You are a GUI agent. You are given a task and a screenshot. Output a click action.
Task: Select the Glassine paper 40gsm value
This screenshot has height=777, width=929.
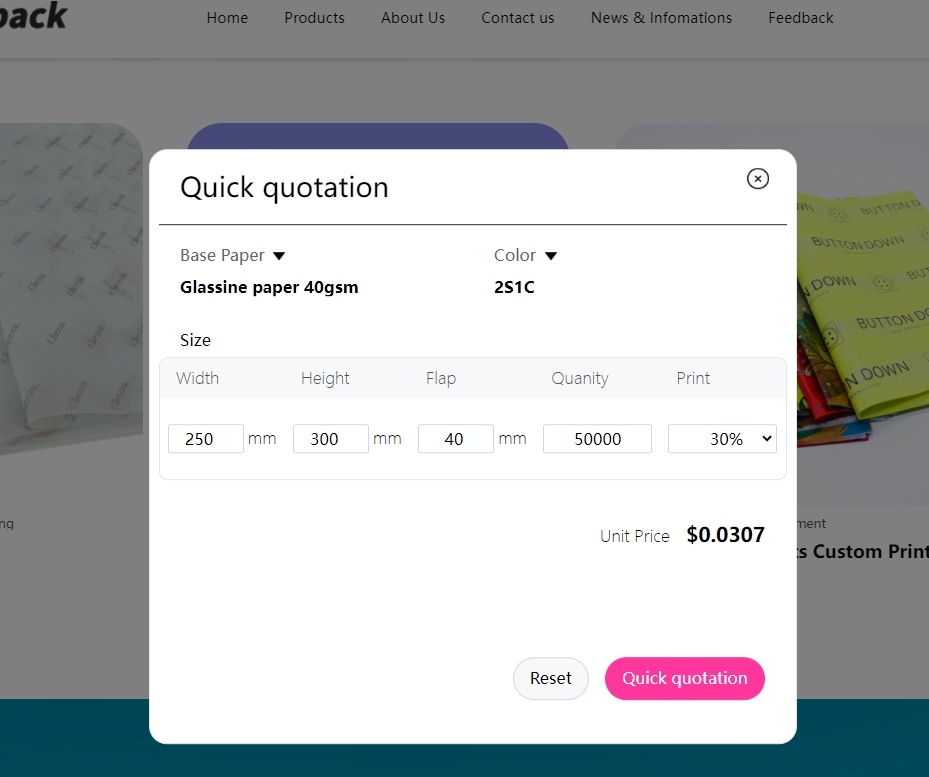[x=269, y=288]
